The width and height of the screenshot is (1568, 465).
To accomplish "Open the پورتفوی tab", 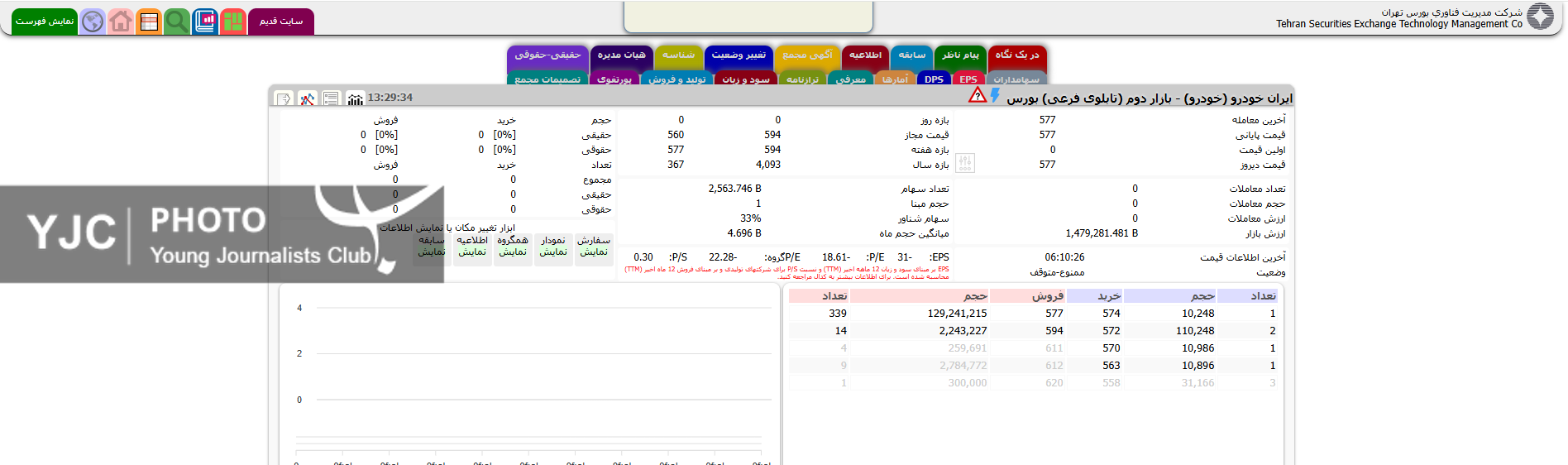I will 614,79.
